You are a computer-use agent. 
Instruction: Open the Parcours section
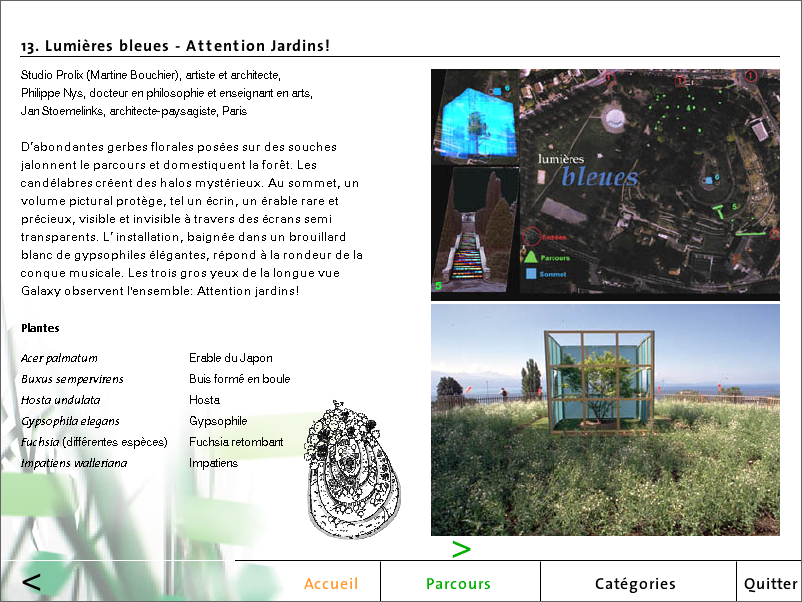pos(458,584)
